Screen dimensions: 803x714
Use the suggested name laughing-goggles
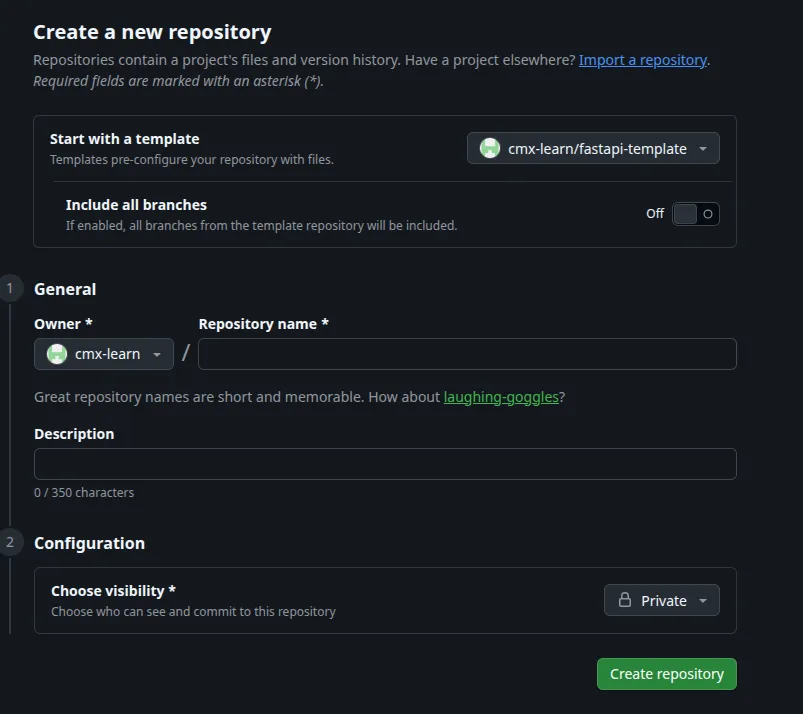501,397
